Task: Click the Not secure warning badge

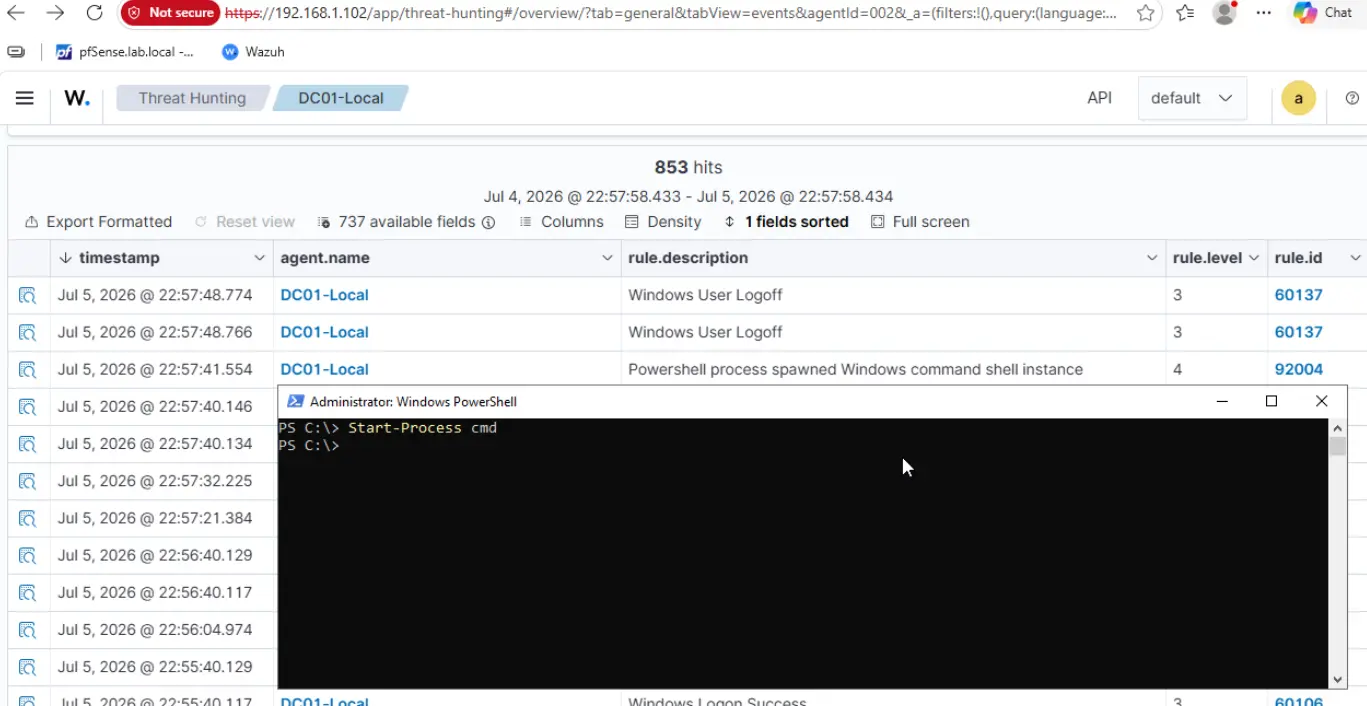Action: click(169, 13)
